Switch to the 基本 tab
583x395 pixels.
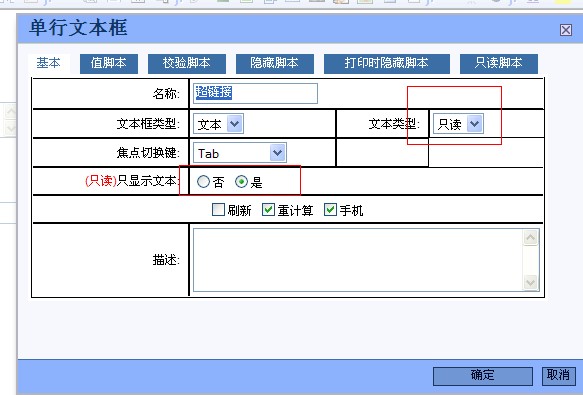tap(49, 63)
